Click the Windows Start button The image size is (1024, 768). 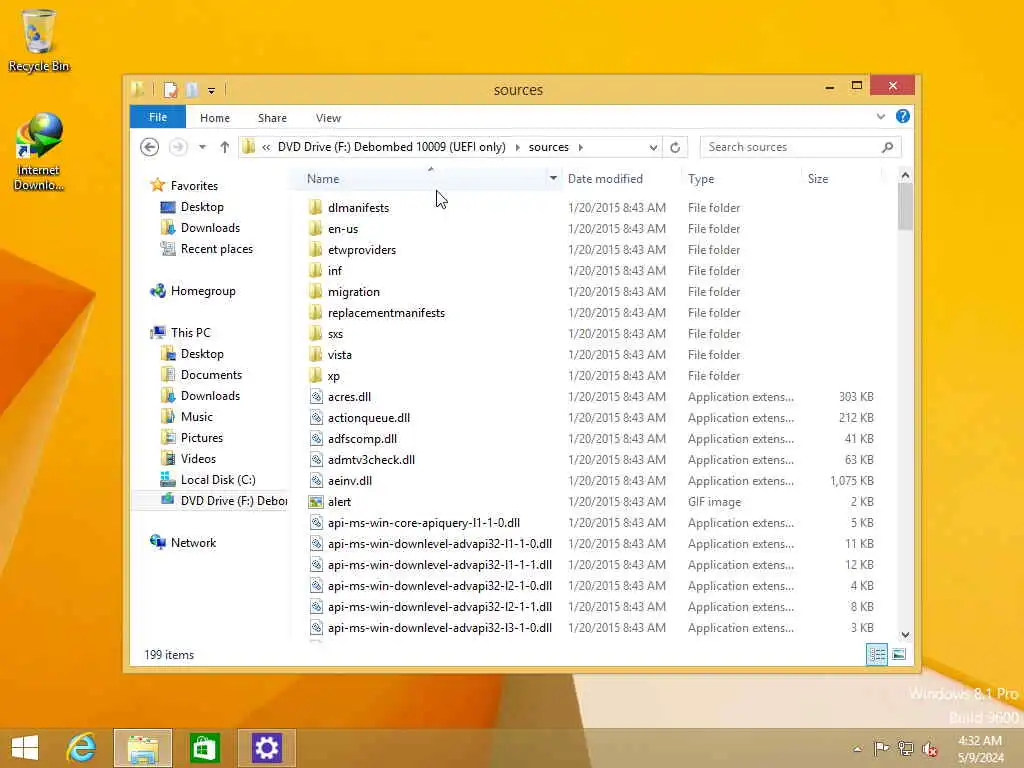pyautogui.click(x=25, y=748)
